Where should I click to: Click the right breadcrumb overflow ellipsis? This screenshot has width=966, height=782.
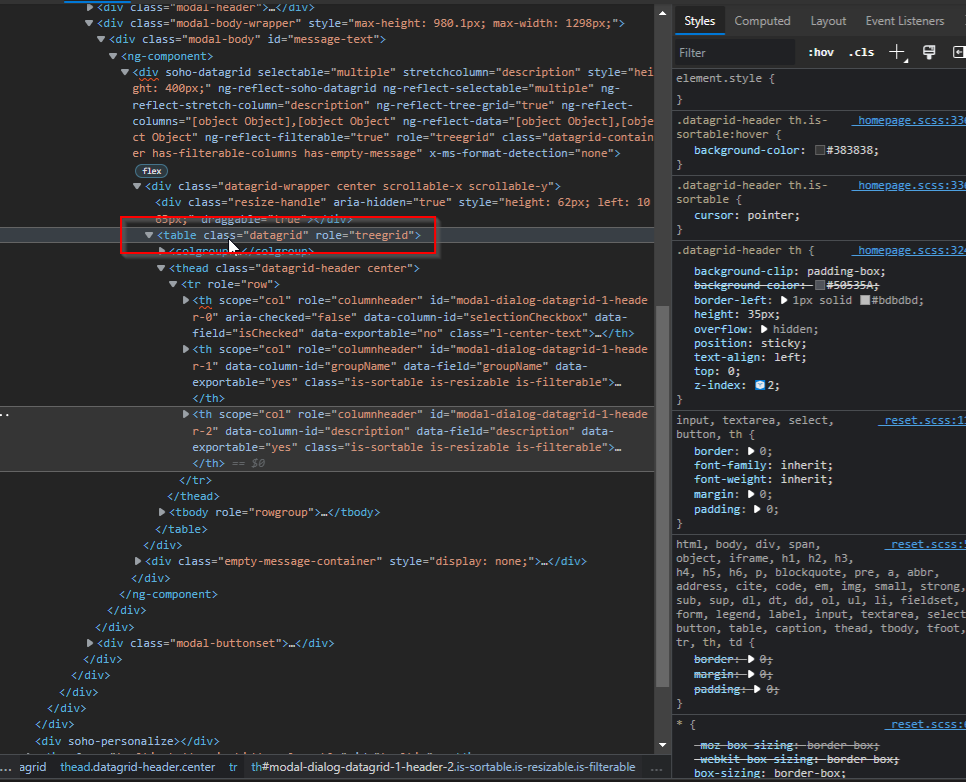657,768
